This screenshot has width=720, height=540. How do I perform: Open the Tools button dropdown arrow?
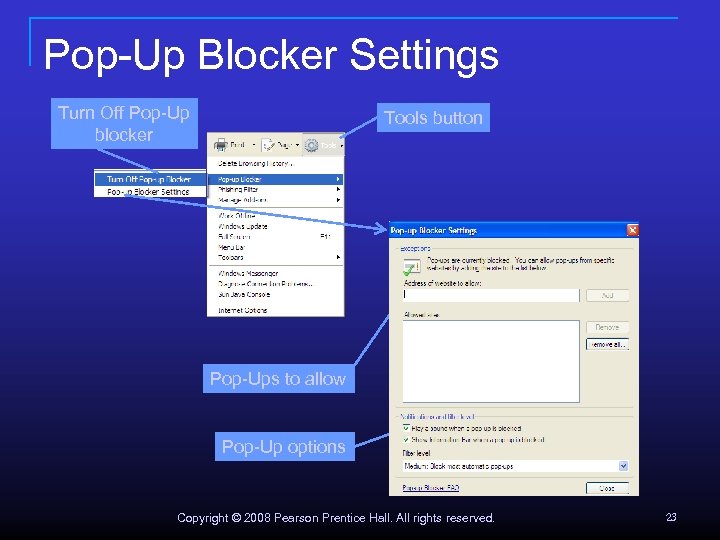click(342, 146)
